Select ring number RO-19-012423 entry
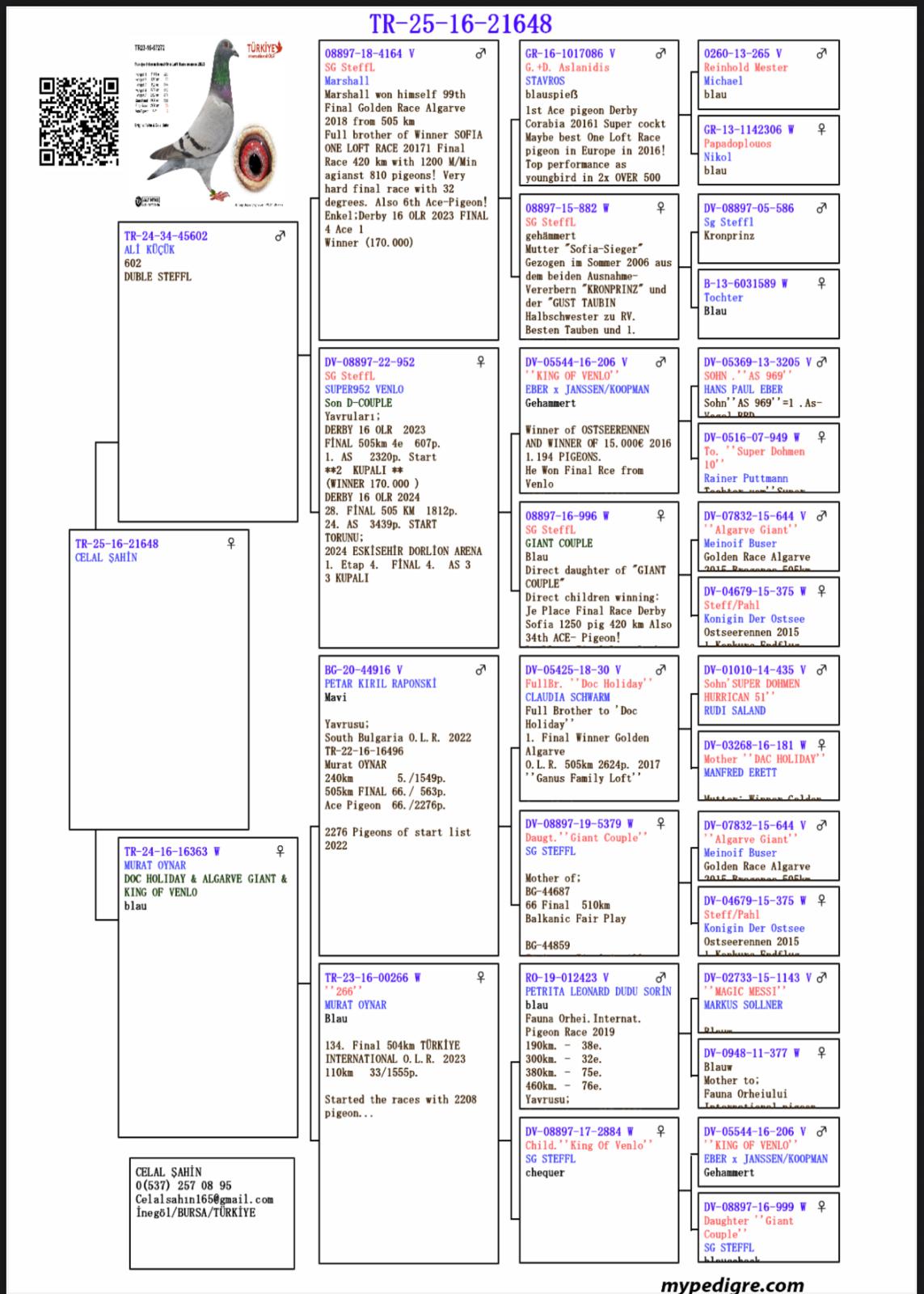 [x=567, y=977]
